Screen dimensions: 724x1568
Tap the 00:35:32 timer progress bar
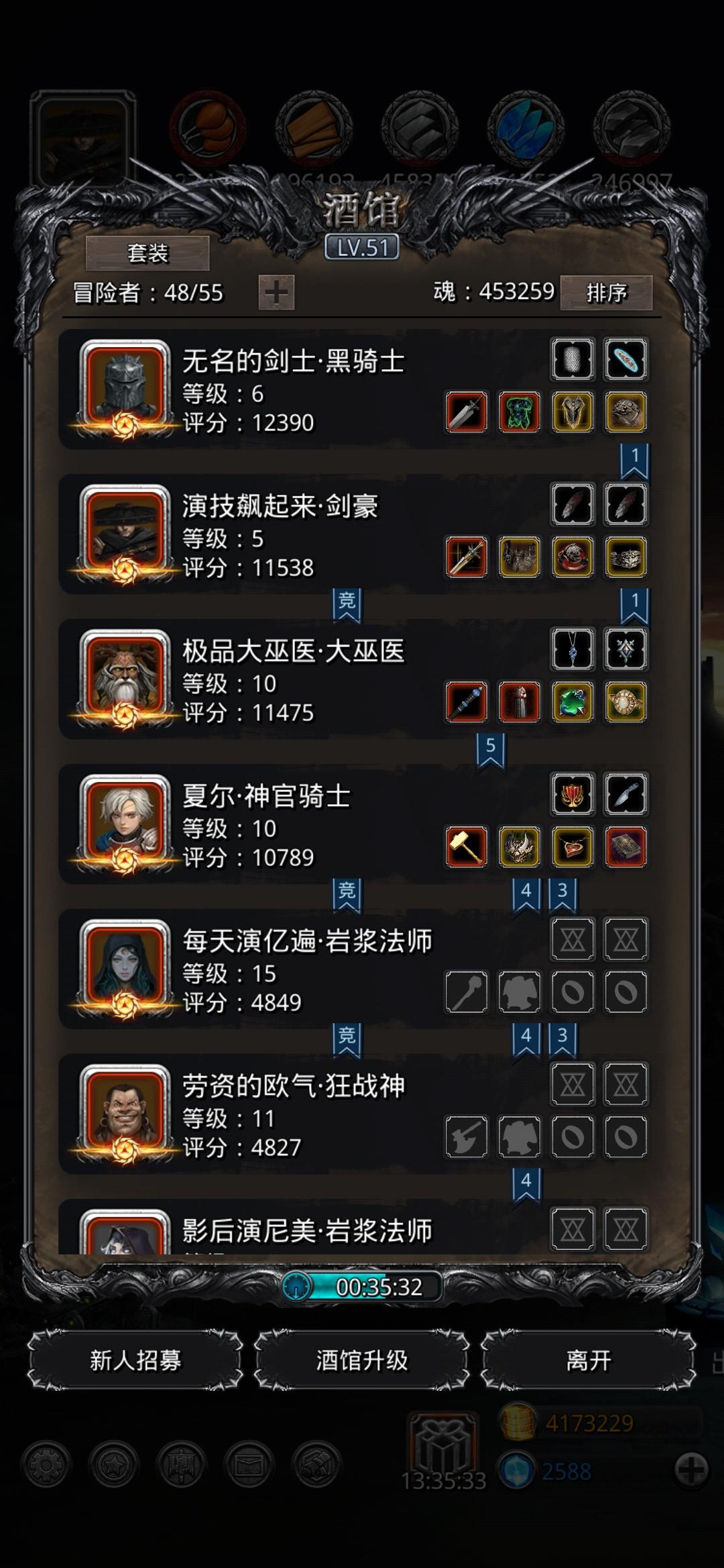[362, 1287]
